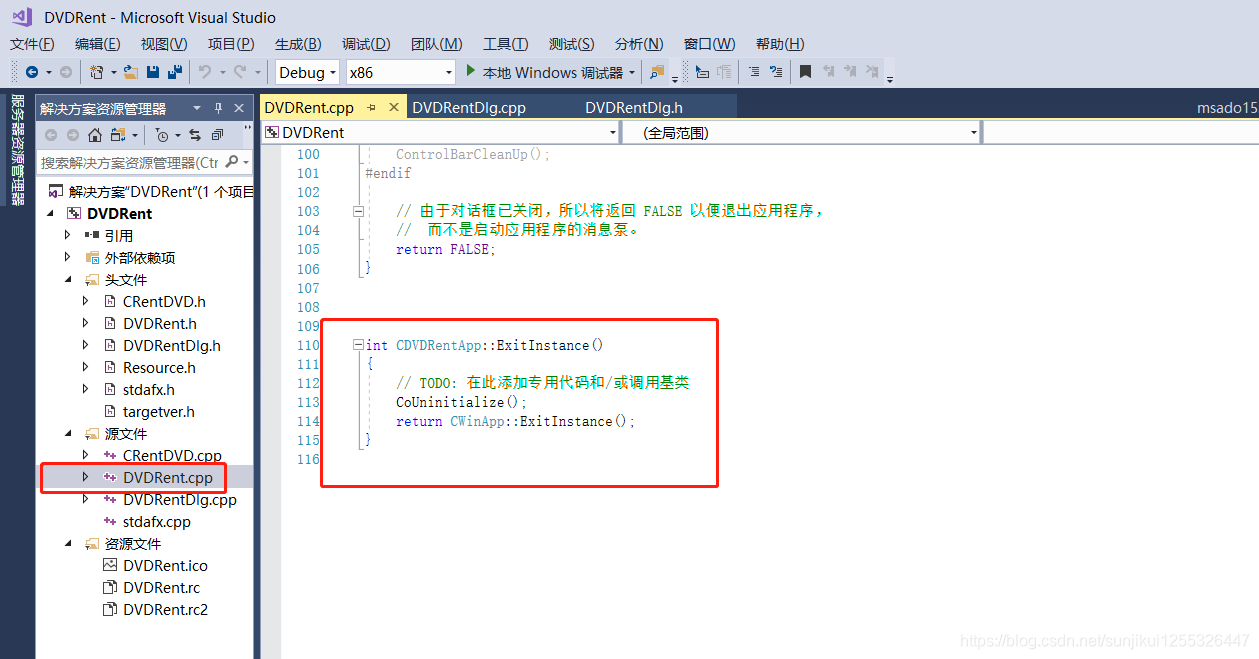Screen dimensions: 1259x659
Task: Select DVDRent.ico resource
Action: click(x=165, y=565)
